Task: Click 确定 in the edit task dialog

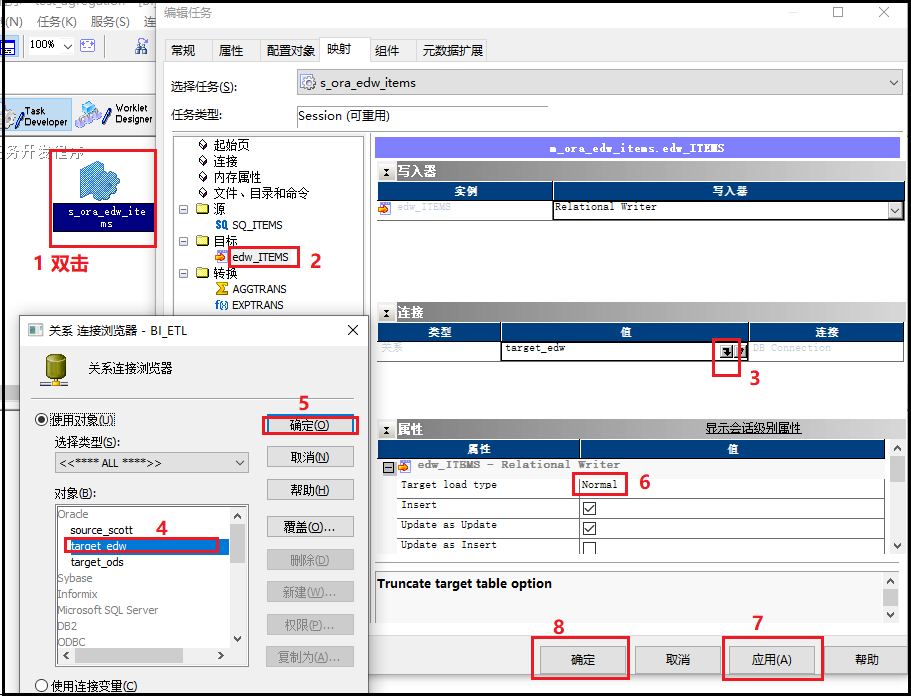Action: (583, 659)
